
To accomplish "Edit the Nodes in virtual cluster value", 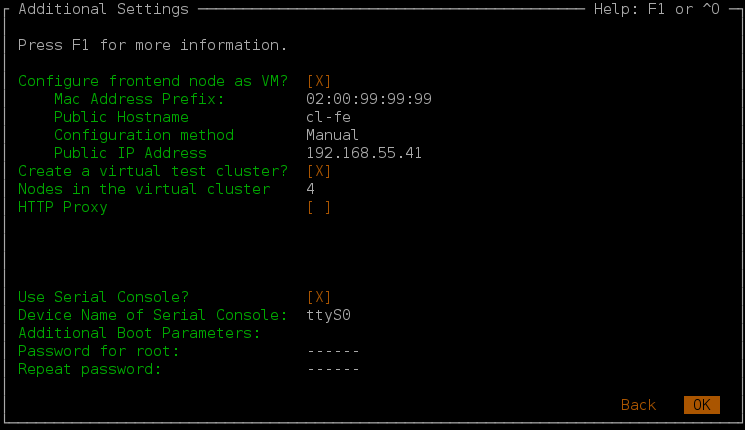I will click(x=311, y=189).
